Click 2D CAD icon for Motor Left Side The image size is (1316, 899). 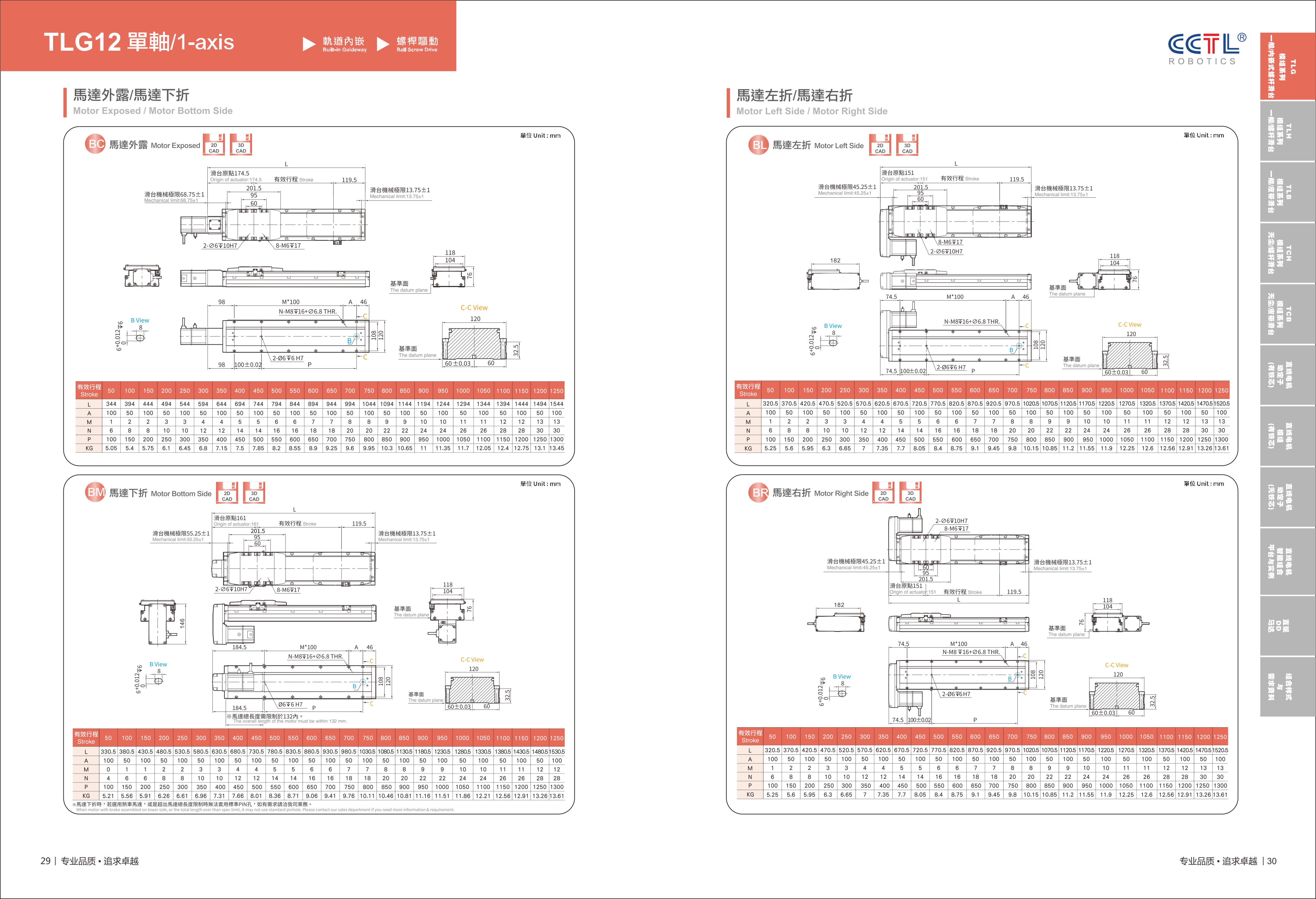pos(880,145)
